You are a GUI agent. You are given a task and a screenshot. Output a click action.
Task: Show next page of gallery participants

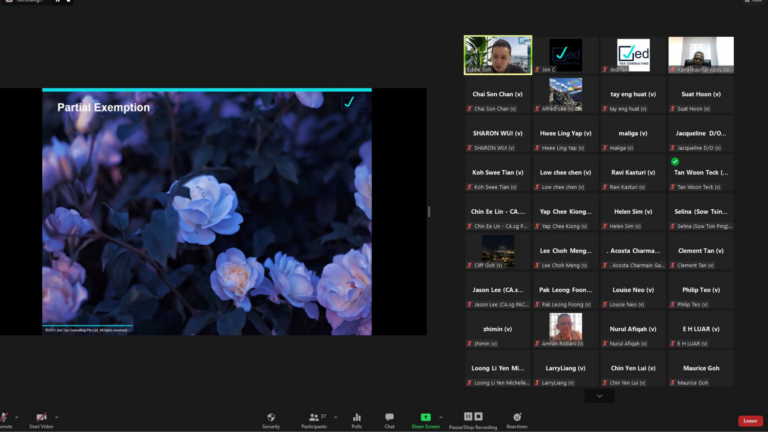click(x=599, y=396)
